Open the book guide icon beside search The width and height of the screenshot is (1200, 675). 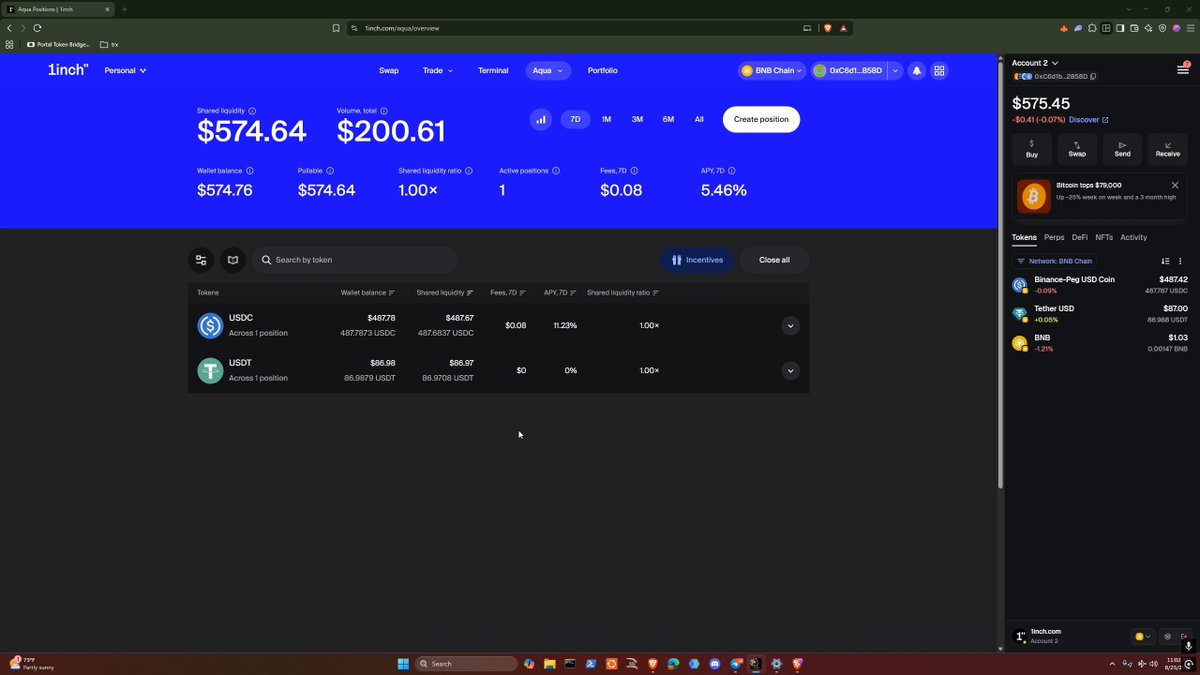point(233,260)
